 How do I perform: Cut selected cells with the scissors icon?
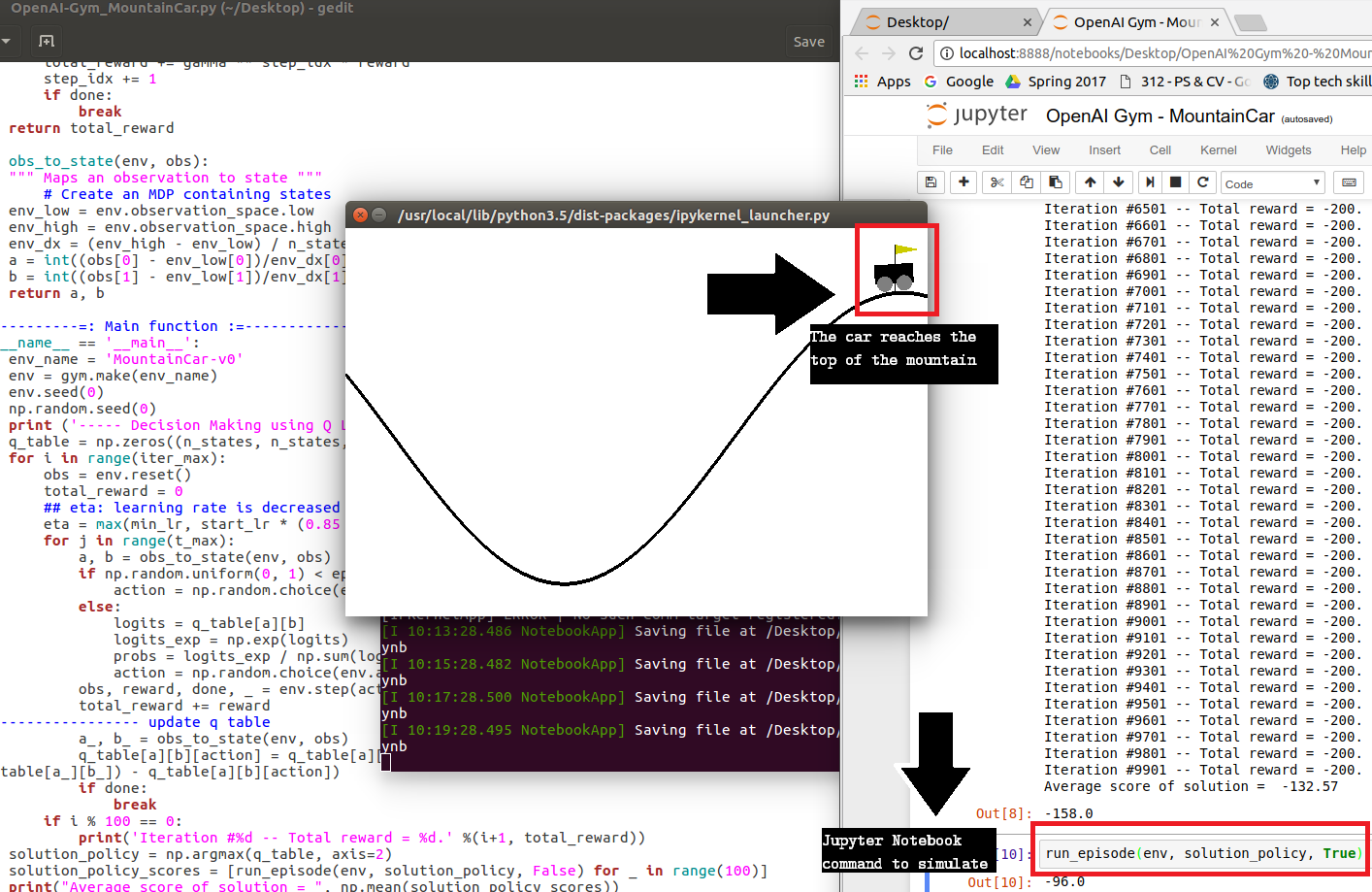tap(996, 182)
